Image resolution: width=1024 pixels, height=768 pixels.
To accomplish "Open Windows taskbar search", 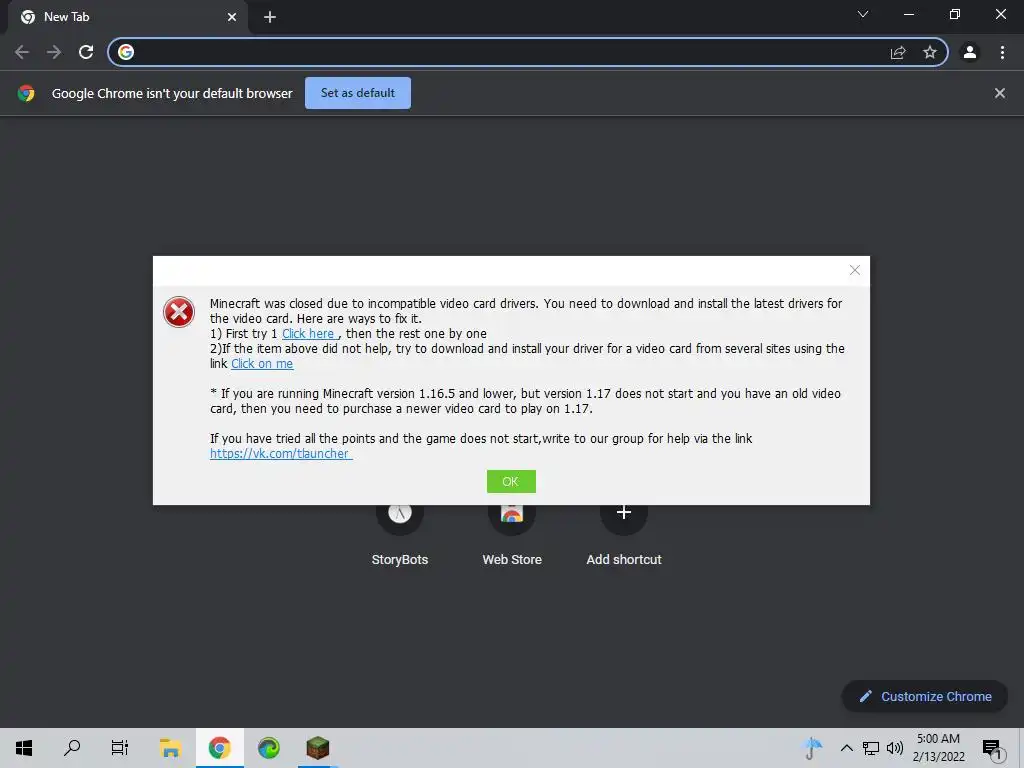I will click(72, 748).
